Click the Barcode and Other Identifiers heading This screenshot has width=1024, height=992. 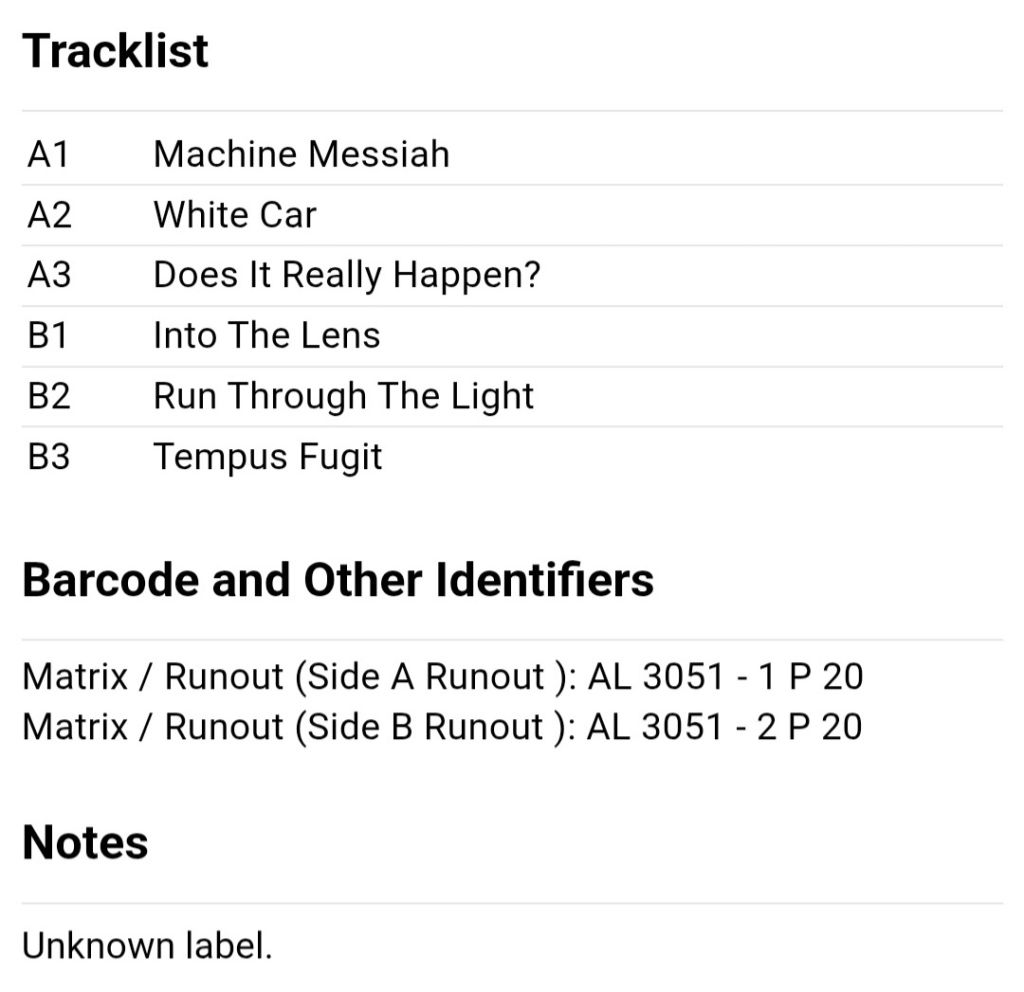(338, 580)
